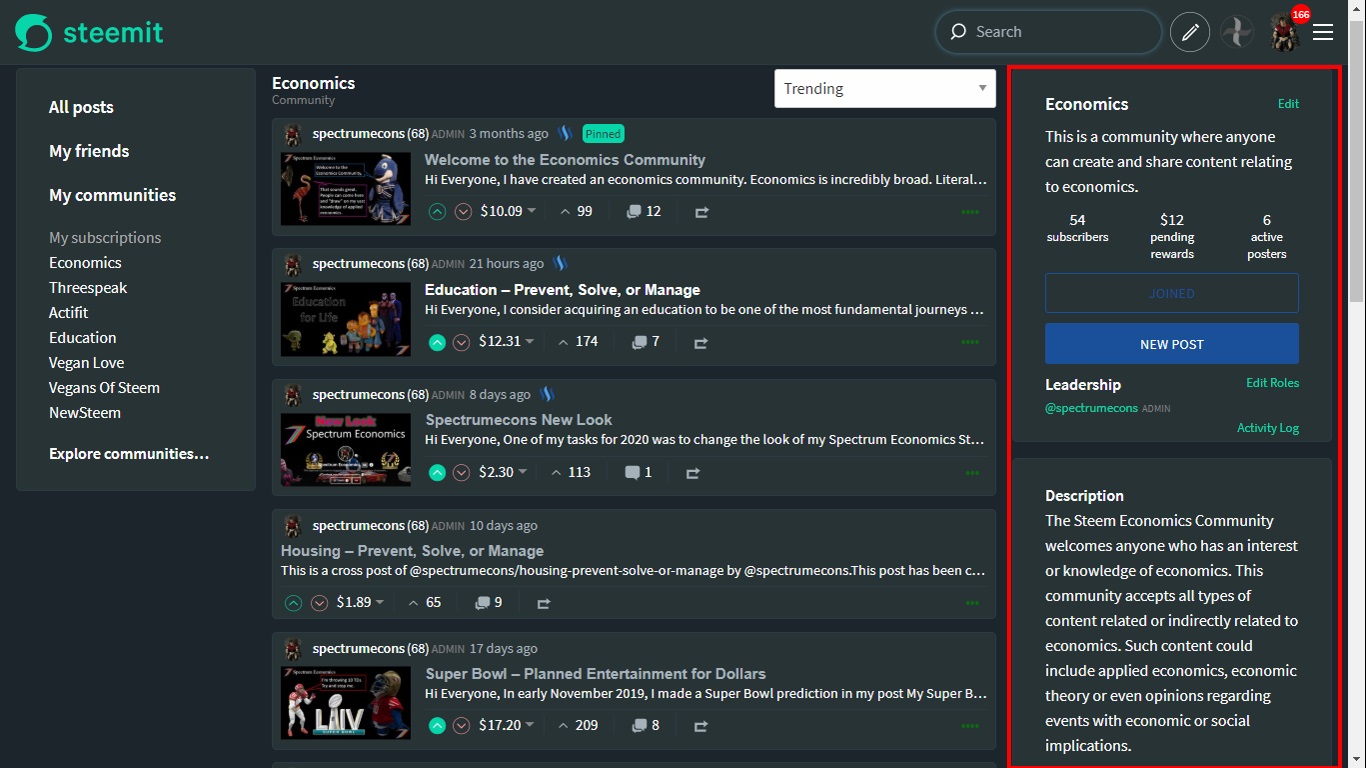Upvote the Housing – Prevent, Solve, or Manage post
The height and width of the screenshot is (768, 1366).
(293, 603)
